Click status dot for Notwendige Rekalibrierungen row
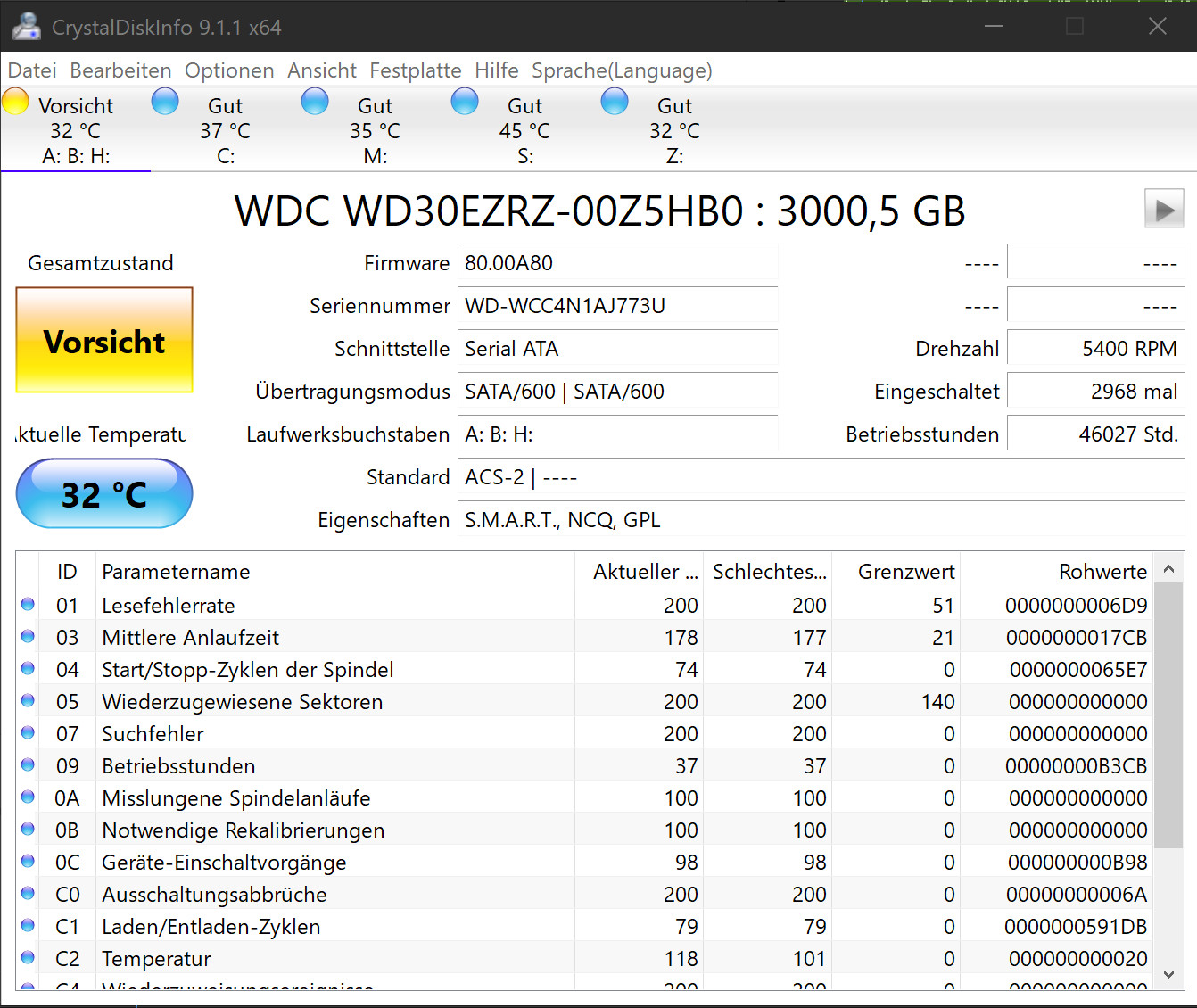 pyautogui.click(x=28, y=830)
